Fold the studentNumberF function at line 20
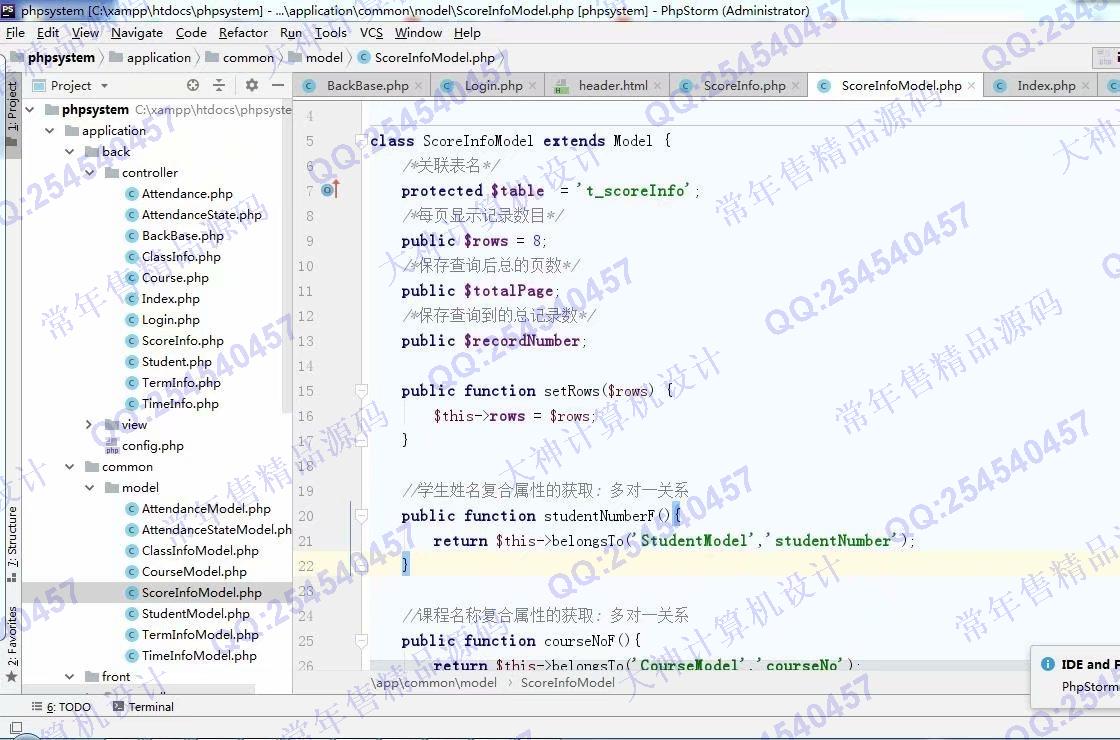 (361, 516)
